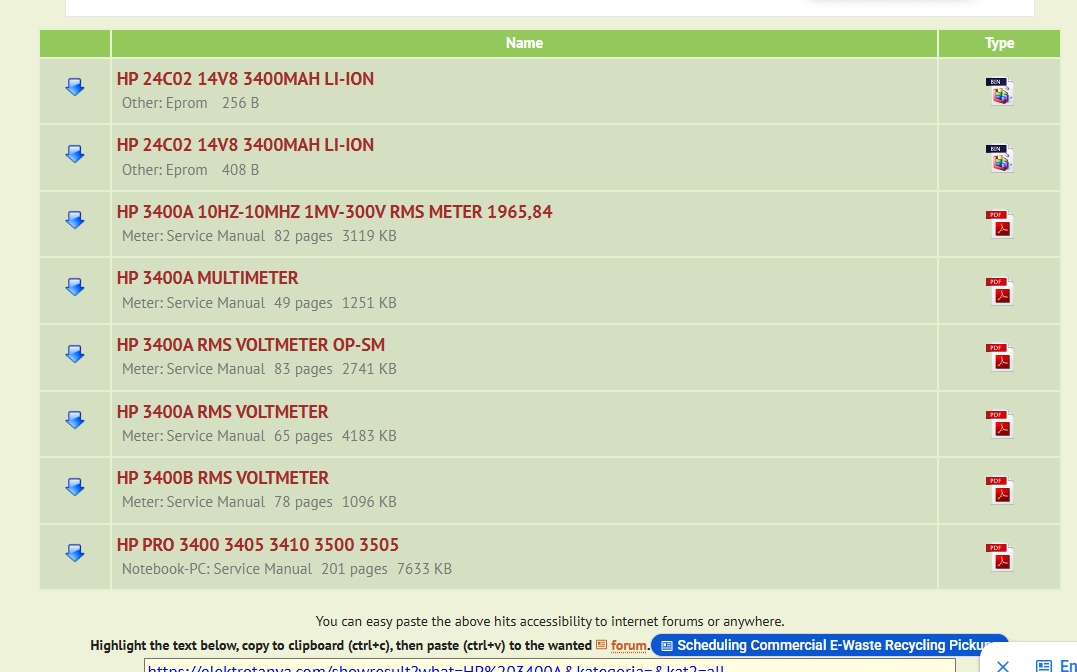Click the 'You can easy paste' instruction text
1077x672 pixels.
[549, 622]
